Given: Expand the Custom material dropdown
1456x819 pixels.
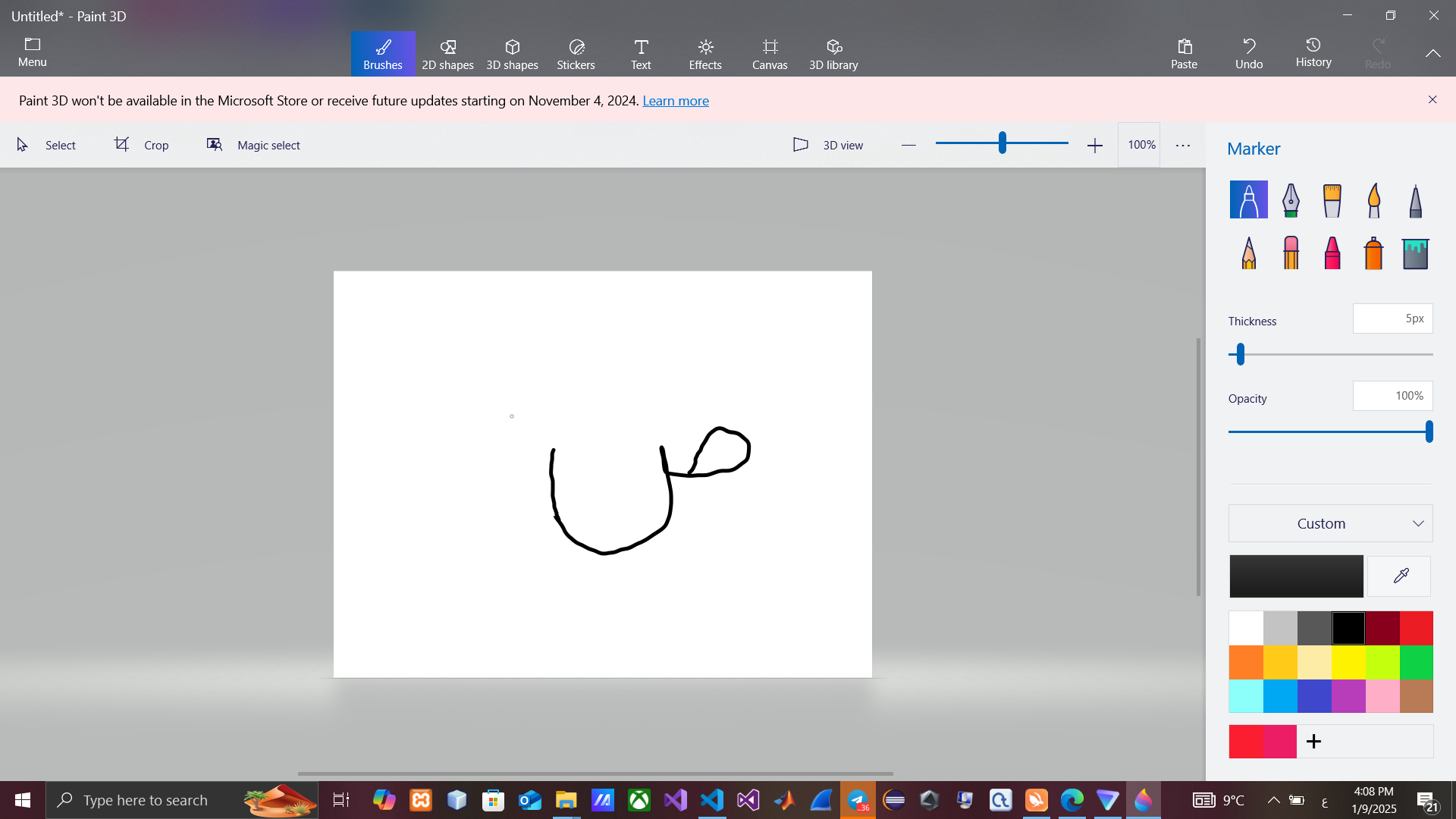Looking at the screenshot, I should point(1330,523).
